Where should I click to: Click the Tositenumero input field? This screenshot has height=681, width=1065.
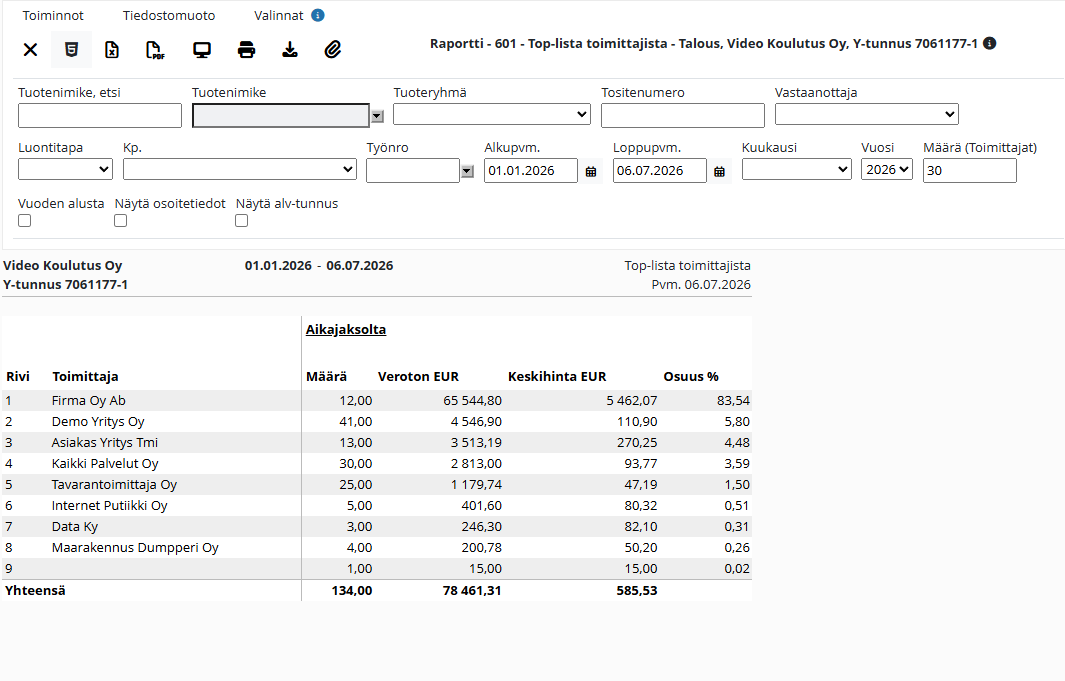683,115
